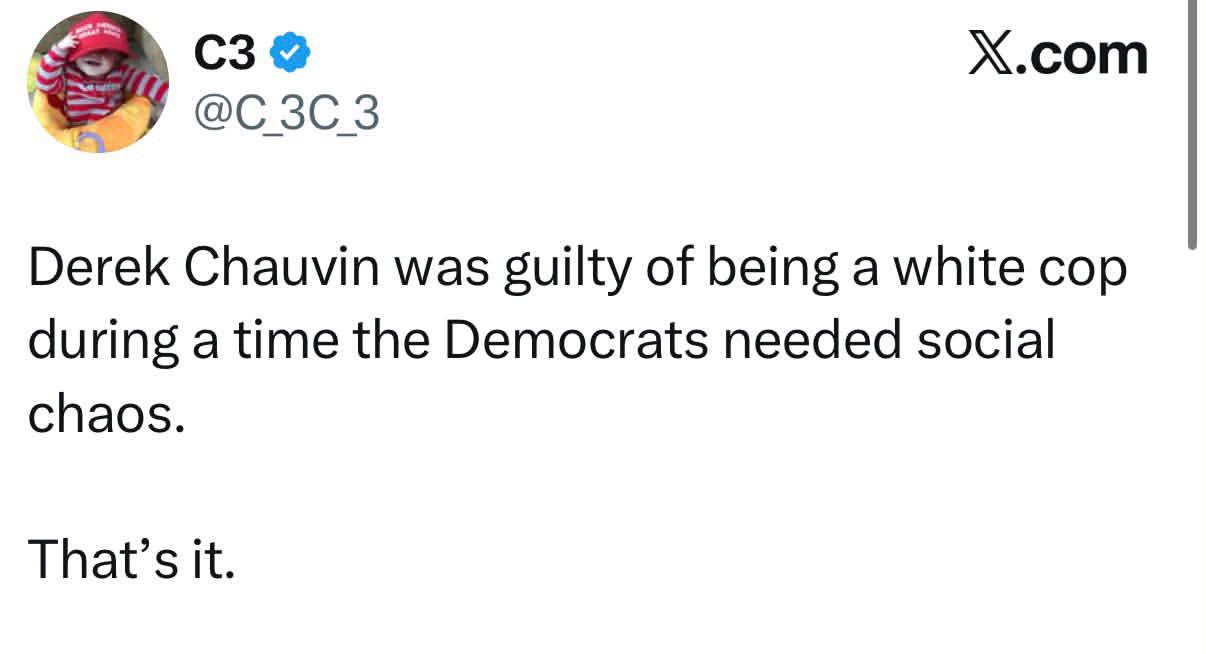Open C3's profile picture avatar
The image size is (1206, 654).
pyautogui.click(x=99, y=82)
